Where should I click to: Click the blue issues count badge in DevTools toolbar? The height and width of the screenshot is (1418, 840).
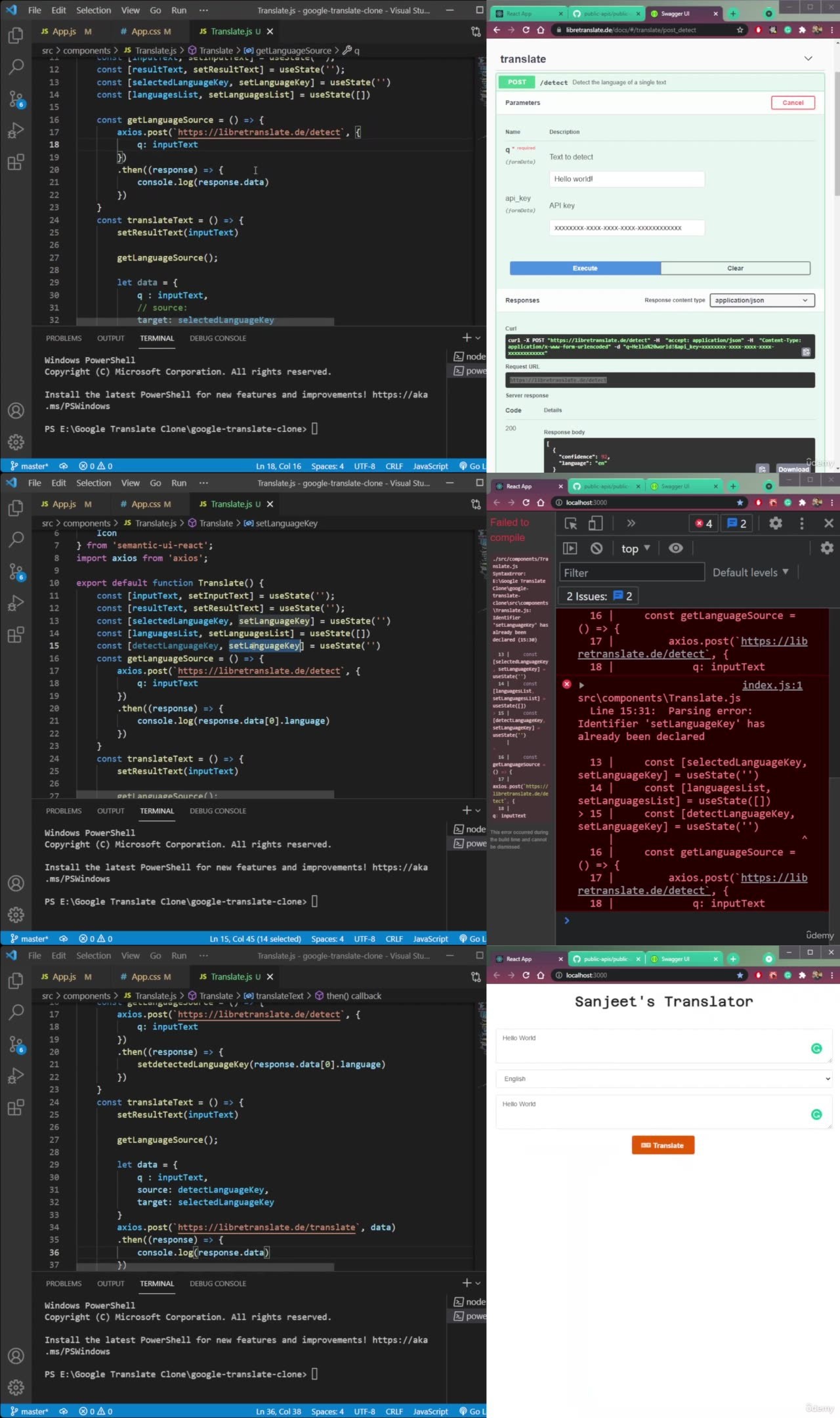pyautogui.click(x=737, y=523)
